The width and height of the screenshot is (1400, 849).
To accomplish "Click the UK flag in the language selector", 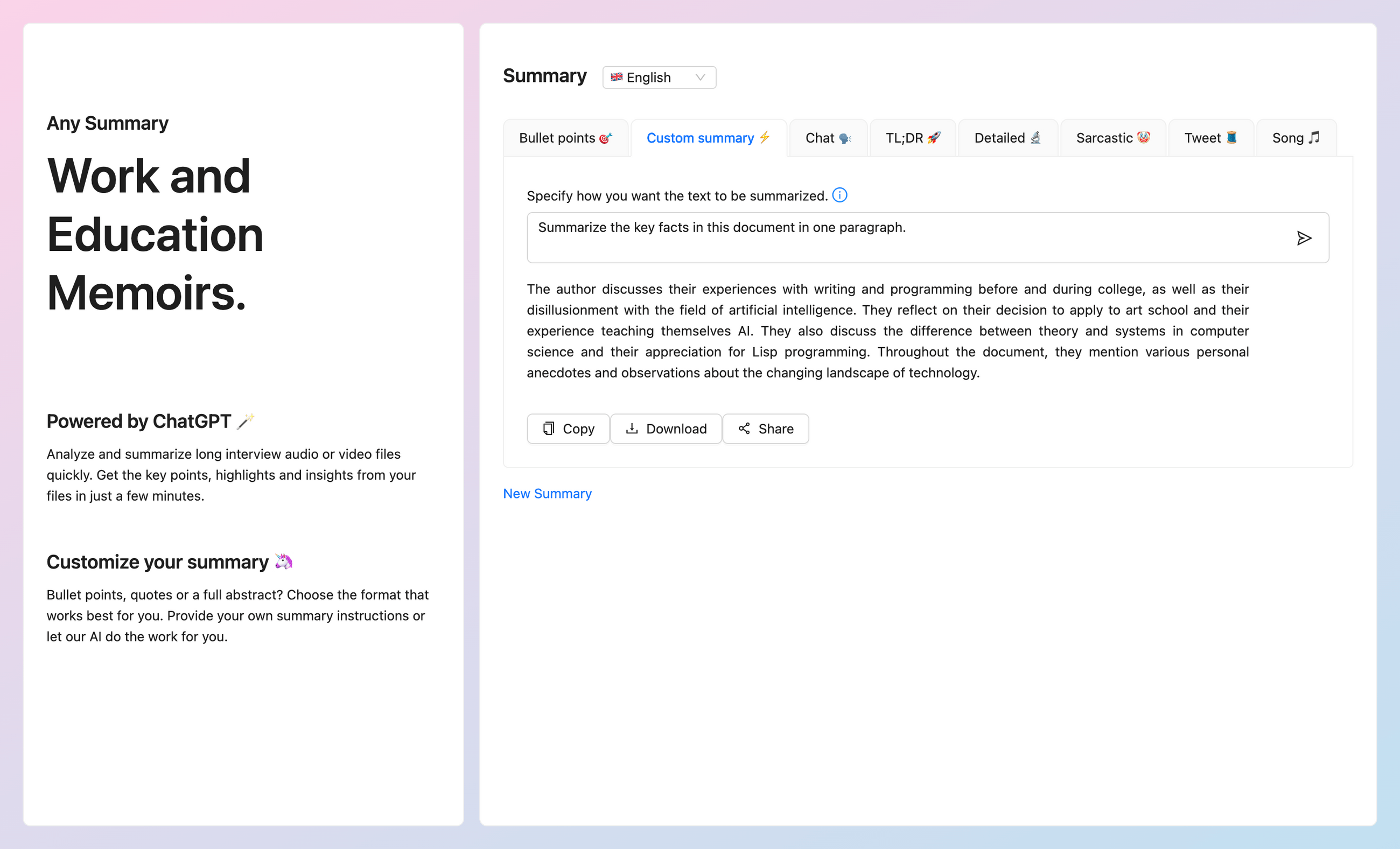I will 617,77.
